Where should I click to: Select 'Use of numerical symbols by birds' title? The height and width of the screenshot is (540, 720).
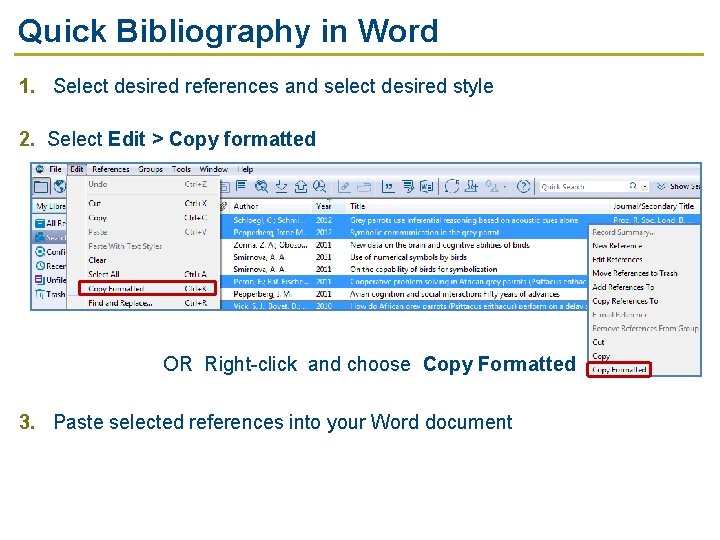coord(408,257)
